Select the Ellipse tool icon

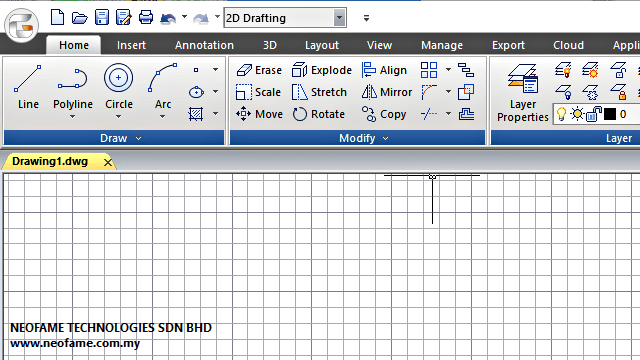coord(196,92)
